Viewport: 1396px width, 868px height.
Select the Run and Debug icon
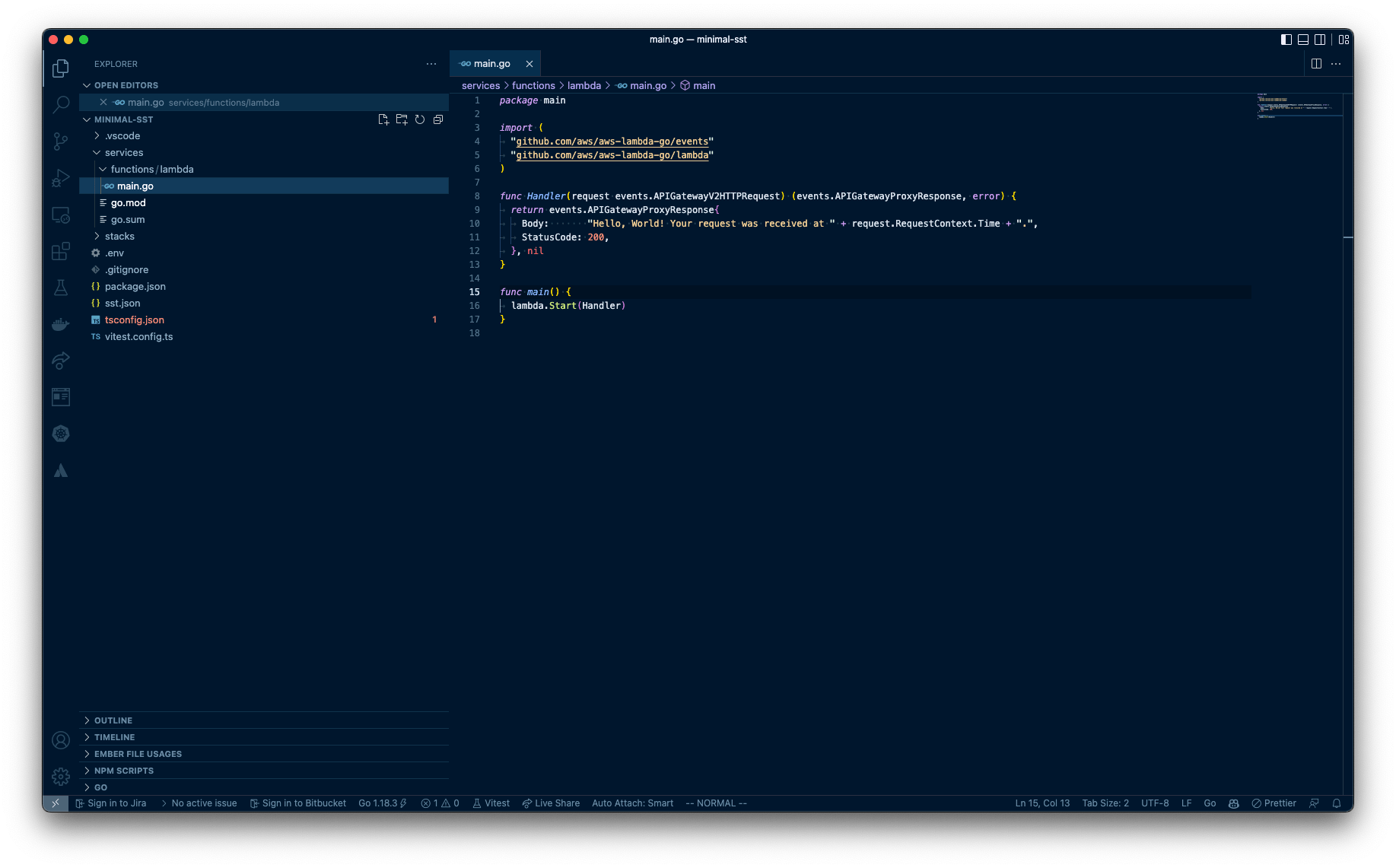coord(60,178)
